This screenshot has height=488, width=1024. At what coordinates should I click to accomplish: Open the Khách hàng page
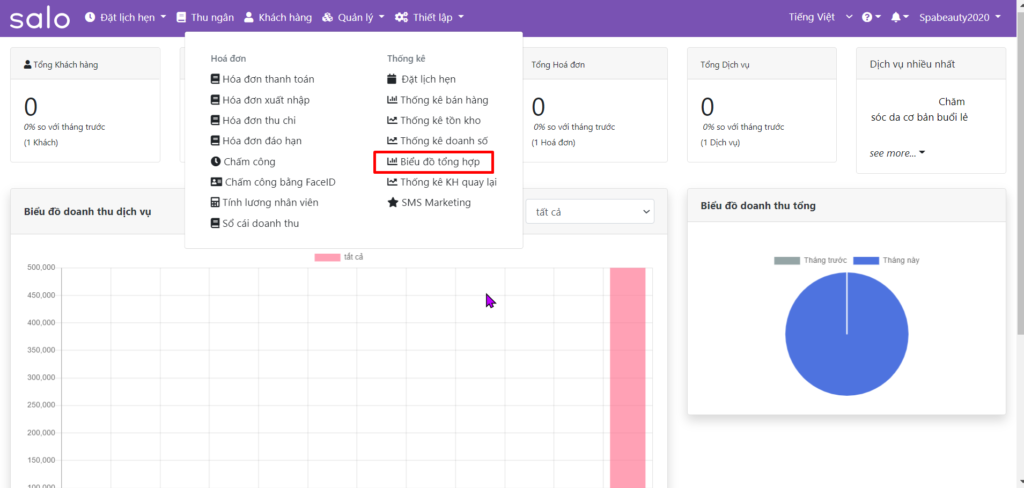pos(278,18)
